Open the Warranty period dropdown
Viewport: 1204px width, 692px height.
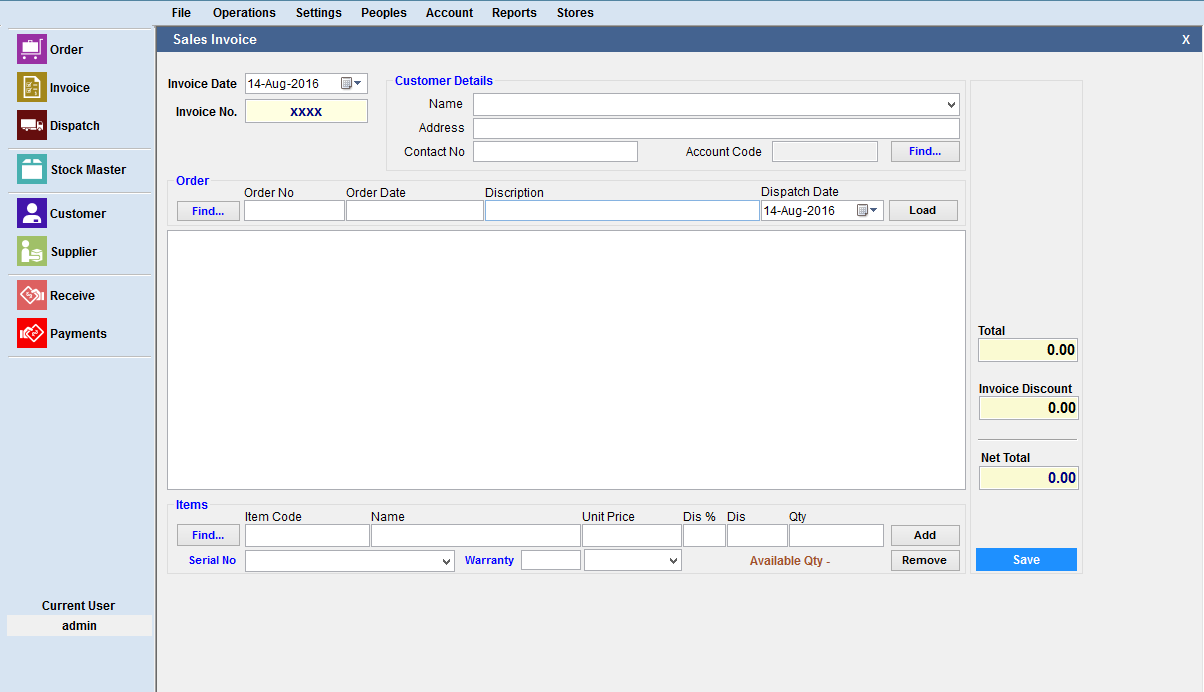[x=673, y=562]
